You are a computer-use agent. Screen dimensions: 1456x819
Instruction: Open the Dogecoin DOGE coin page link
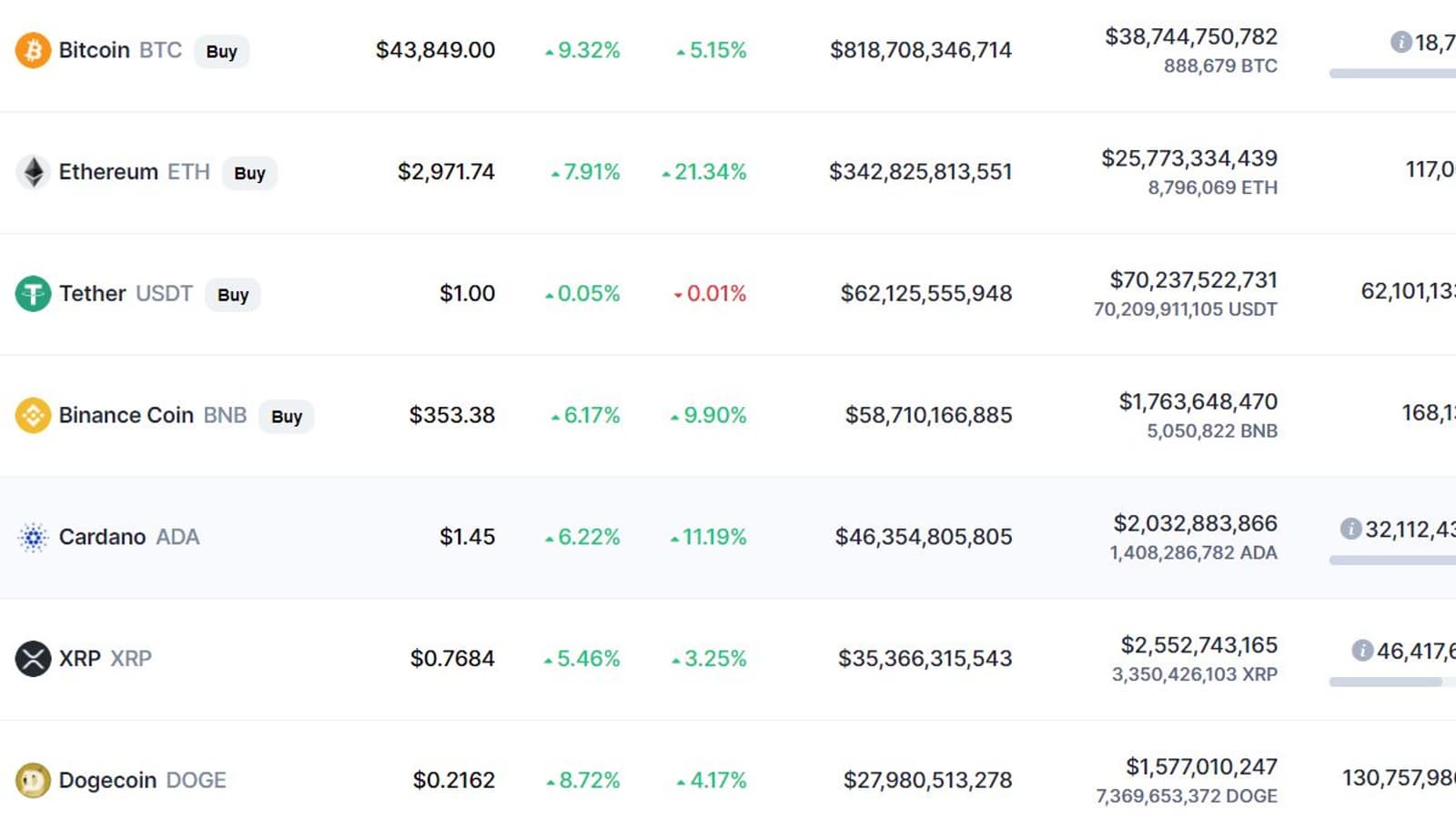[142, 780]
